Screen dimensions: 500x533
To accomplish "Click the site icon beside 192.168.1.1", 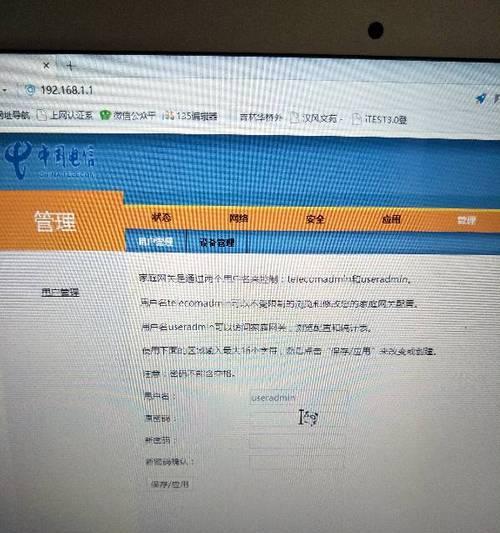I will 30,90.
